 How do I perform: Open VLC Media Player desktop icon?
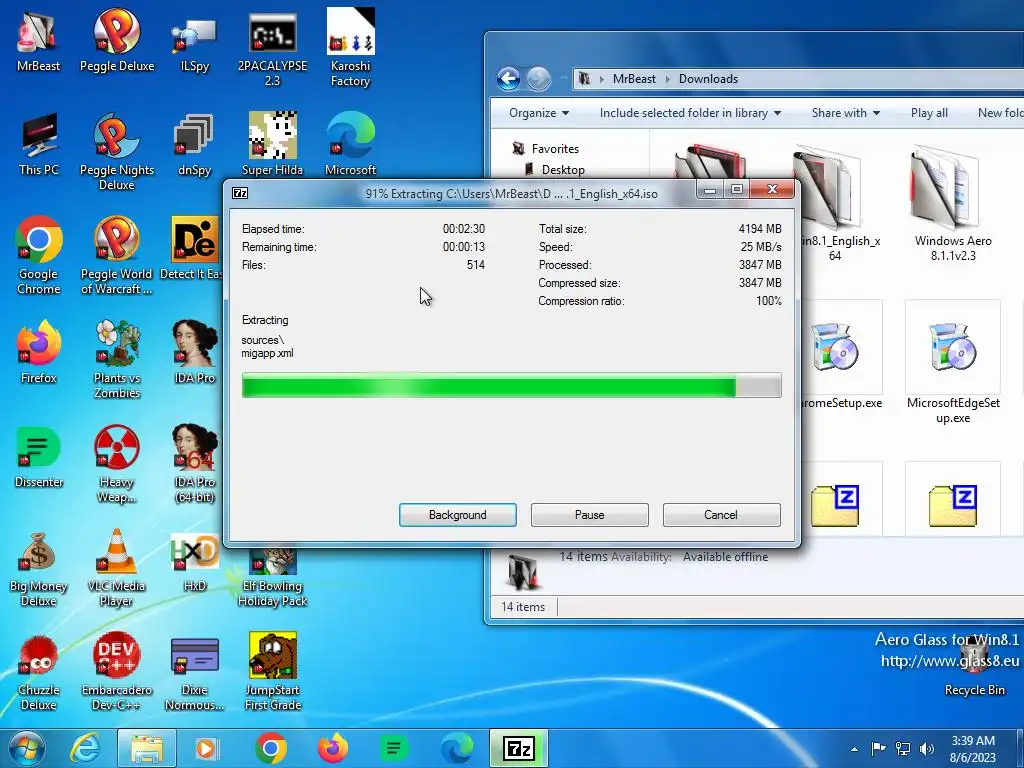click(x=117, y=568)
